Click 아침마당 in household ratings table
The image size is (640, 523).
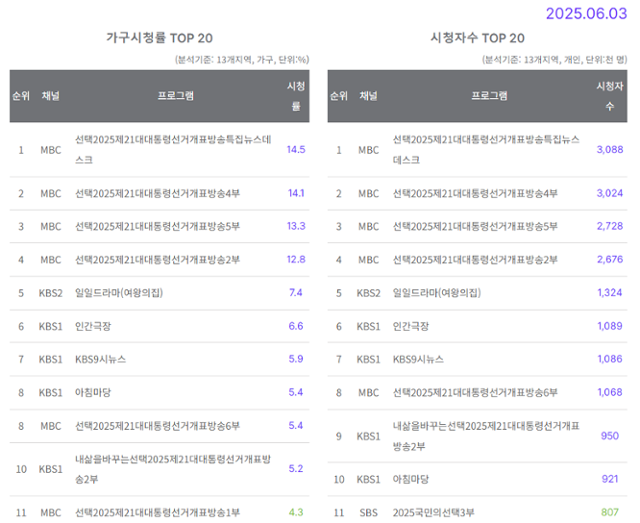[x=93, y=393]
